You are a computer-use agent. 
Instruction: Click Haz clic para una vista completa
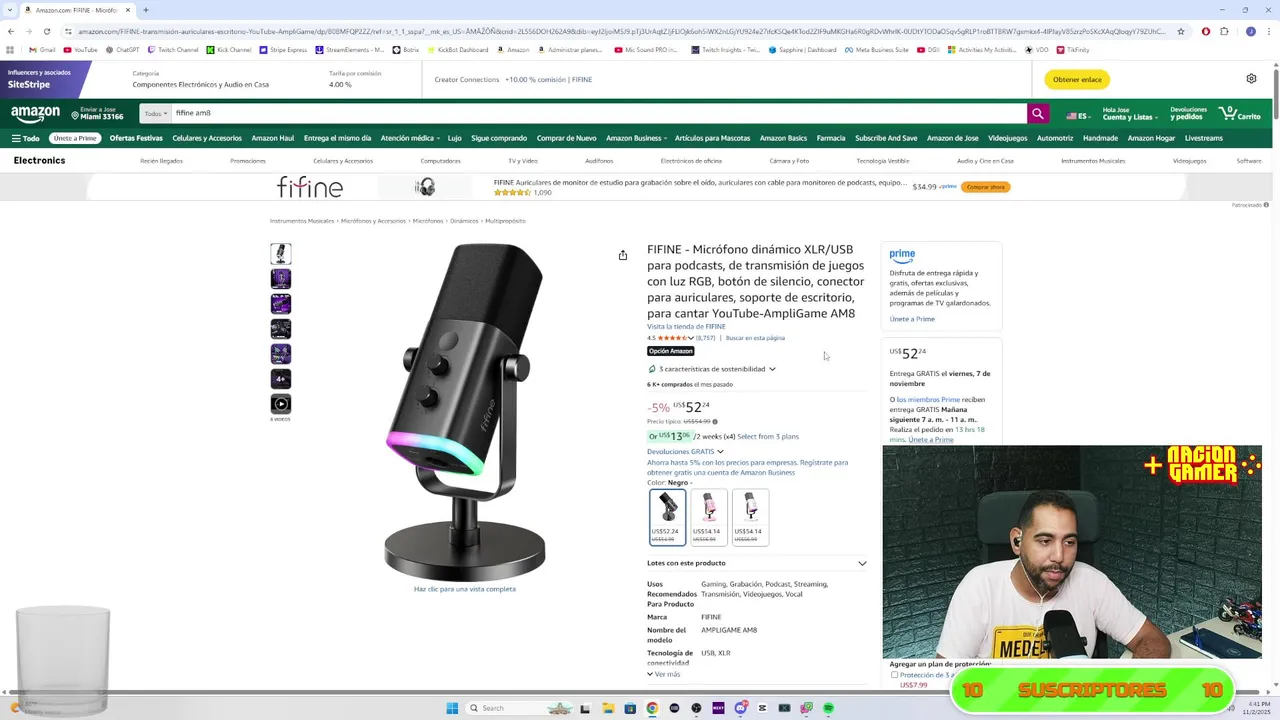465,589
